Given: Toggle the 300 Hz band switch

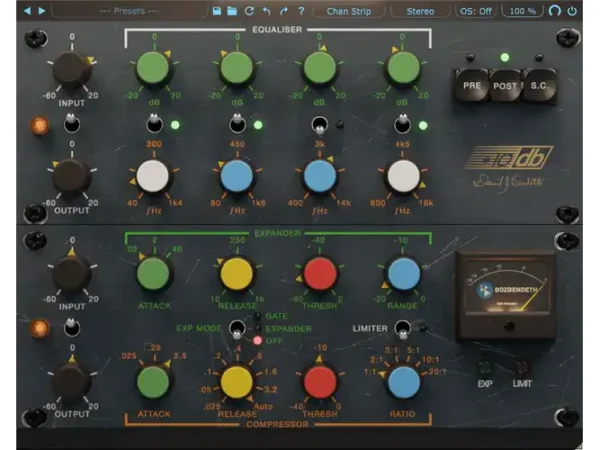Looking at the screenshot, I should 154,123.
